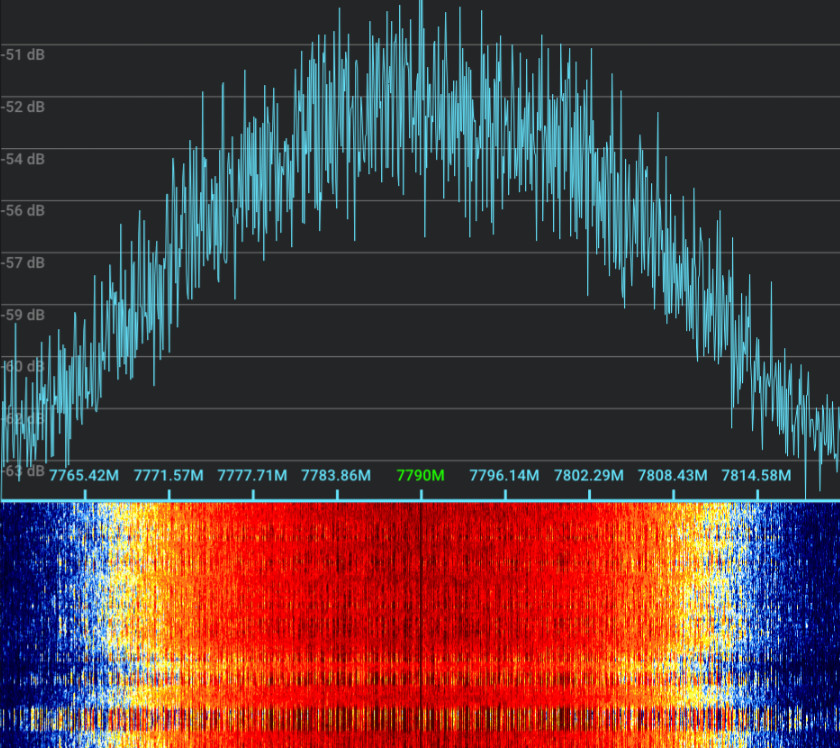
Task: Select the -54 dB level label
Action: 23,159
